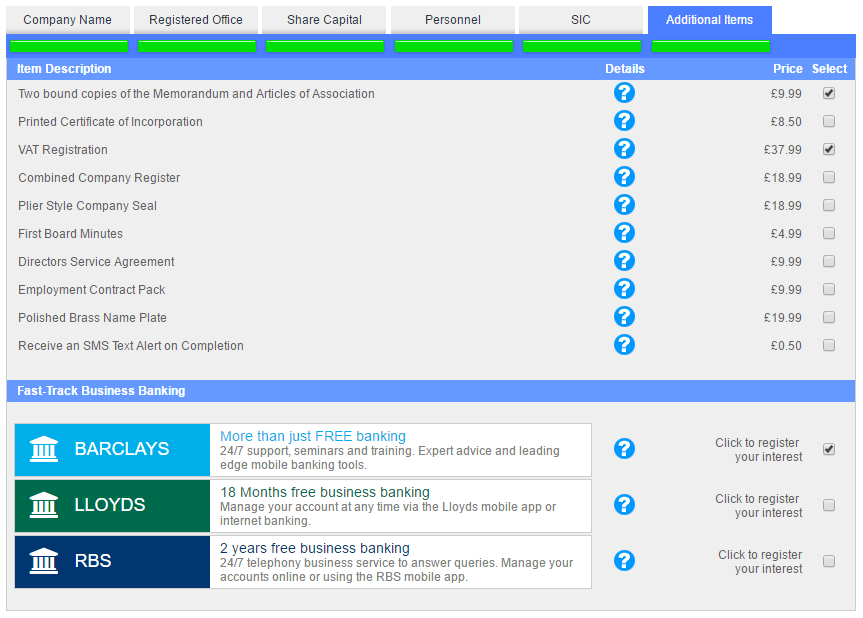The height and width of the screenshot is (618, 863).
Task: View Polished Brass Name Plate details
Action: [624, 317]
